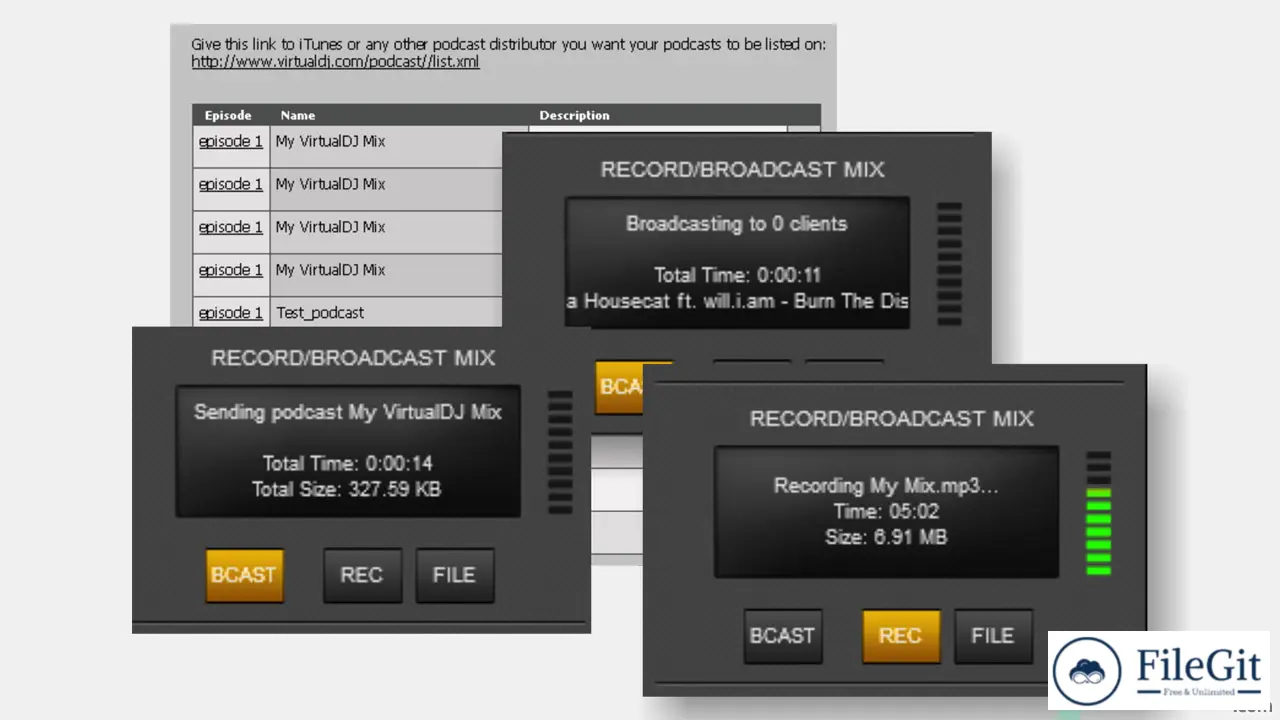This screenshot has width=1280, height=720.
Task: Click RECORD/BROADCAST MIX title of Broadcasting panel
Action: [x=743, y=170]
